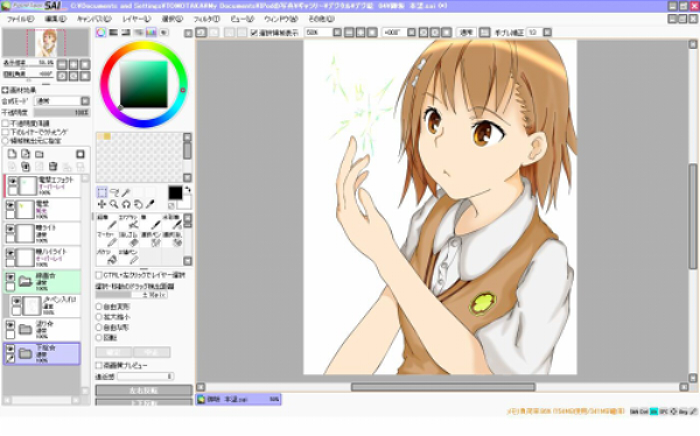Select the magic wand tool
Screen dimensions: 700x436
pos(127,192)
